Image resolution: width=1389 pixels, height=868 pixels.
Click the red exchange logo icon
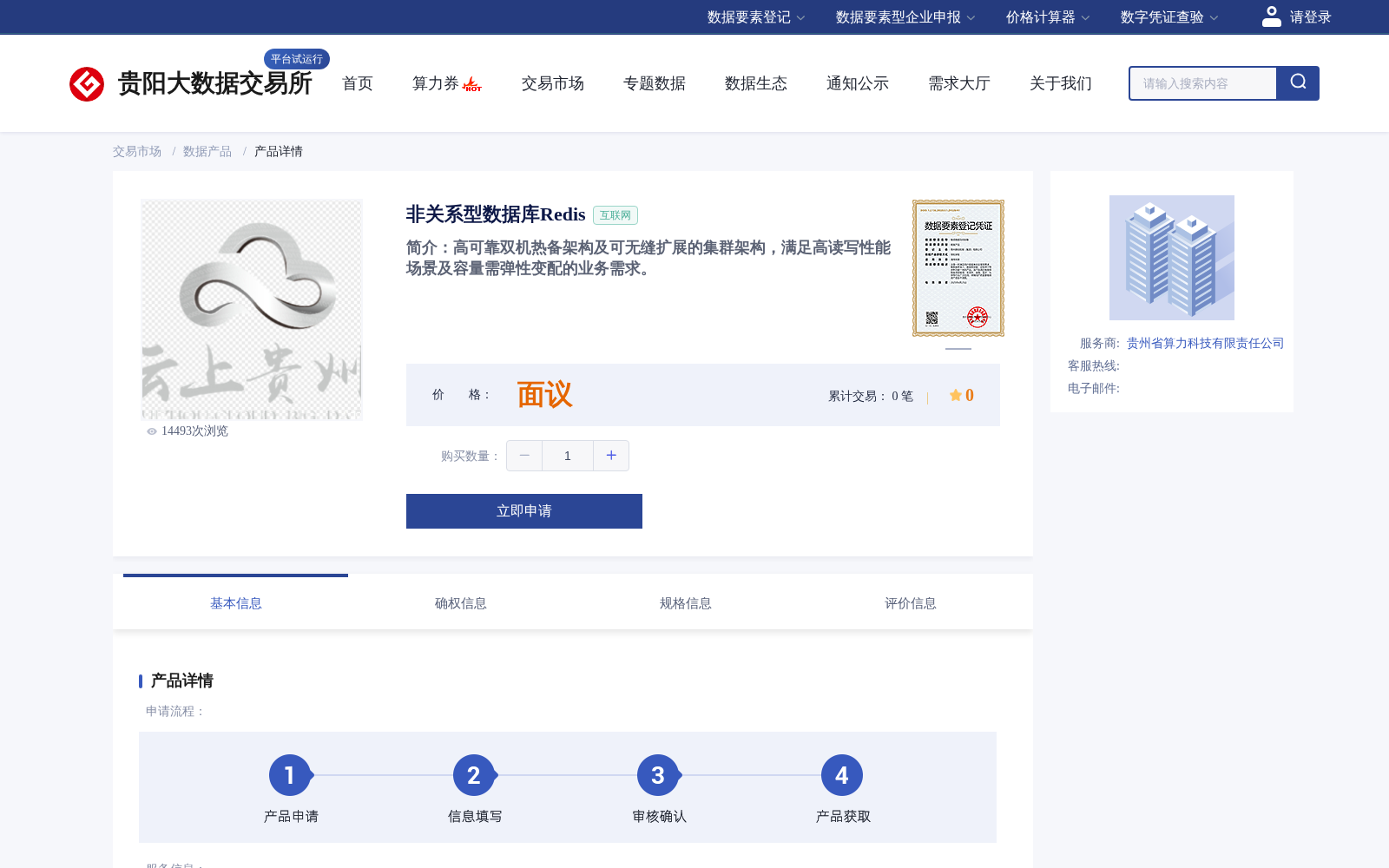pyautogui.click(x=87, y=84)
